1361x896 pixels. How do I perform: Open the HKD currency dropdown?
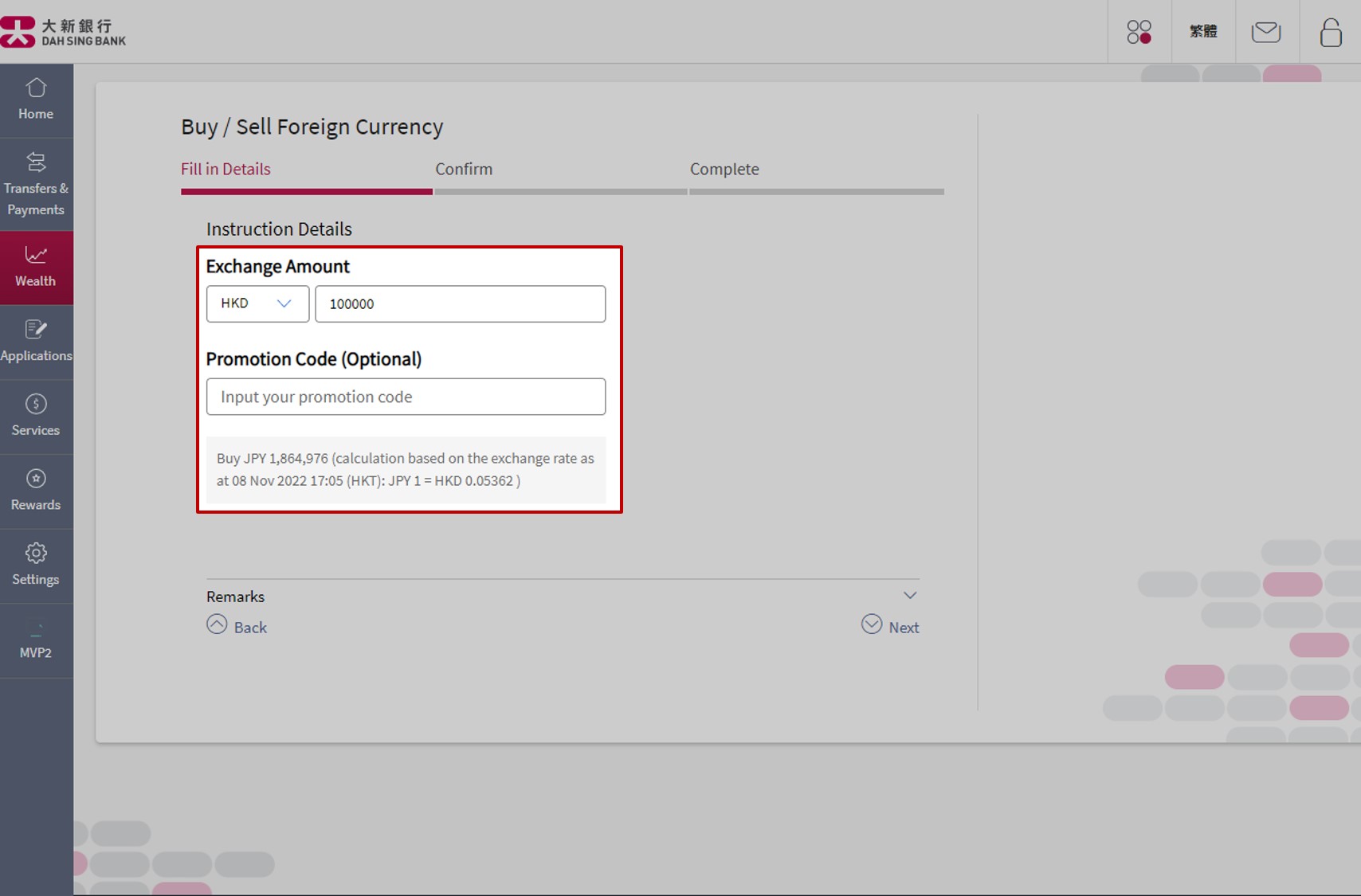[257, 303]
